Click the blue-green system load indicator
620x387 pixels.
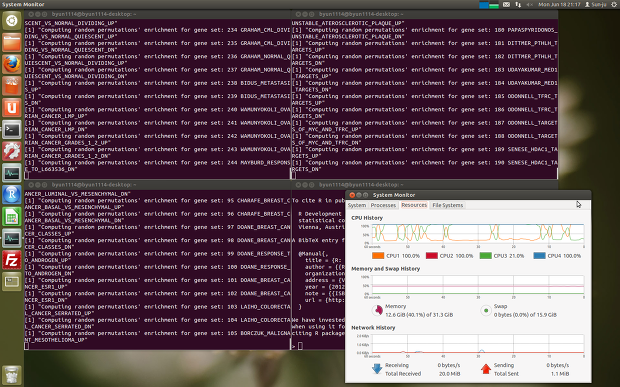(489, 5)
